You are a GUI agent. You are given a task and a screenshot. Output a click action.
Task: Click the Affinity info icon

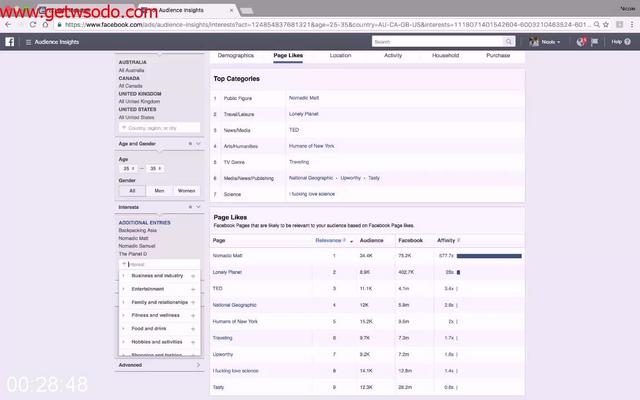(x=459, y=240)
